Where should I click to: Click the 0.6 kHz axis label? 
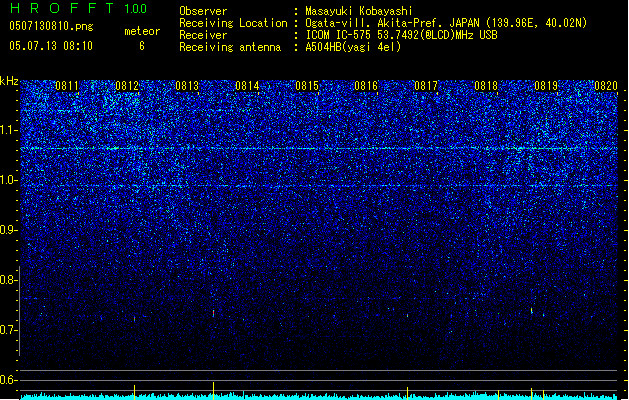click(9, 380)
